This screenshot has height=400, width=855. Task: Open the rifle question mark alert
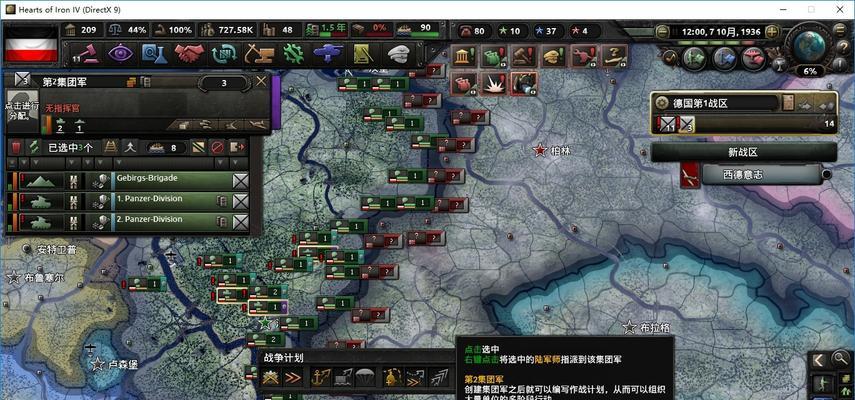click(613, 56)
